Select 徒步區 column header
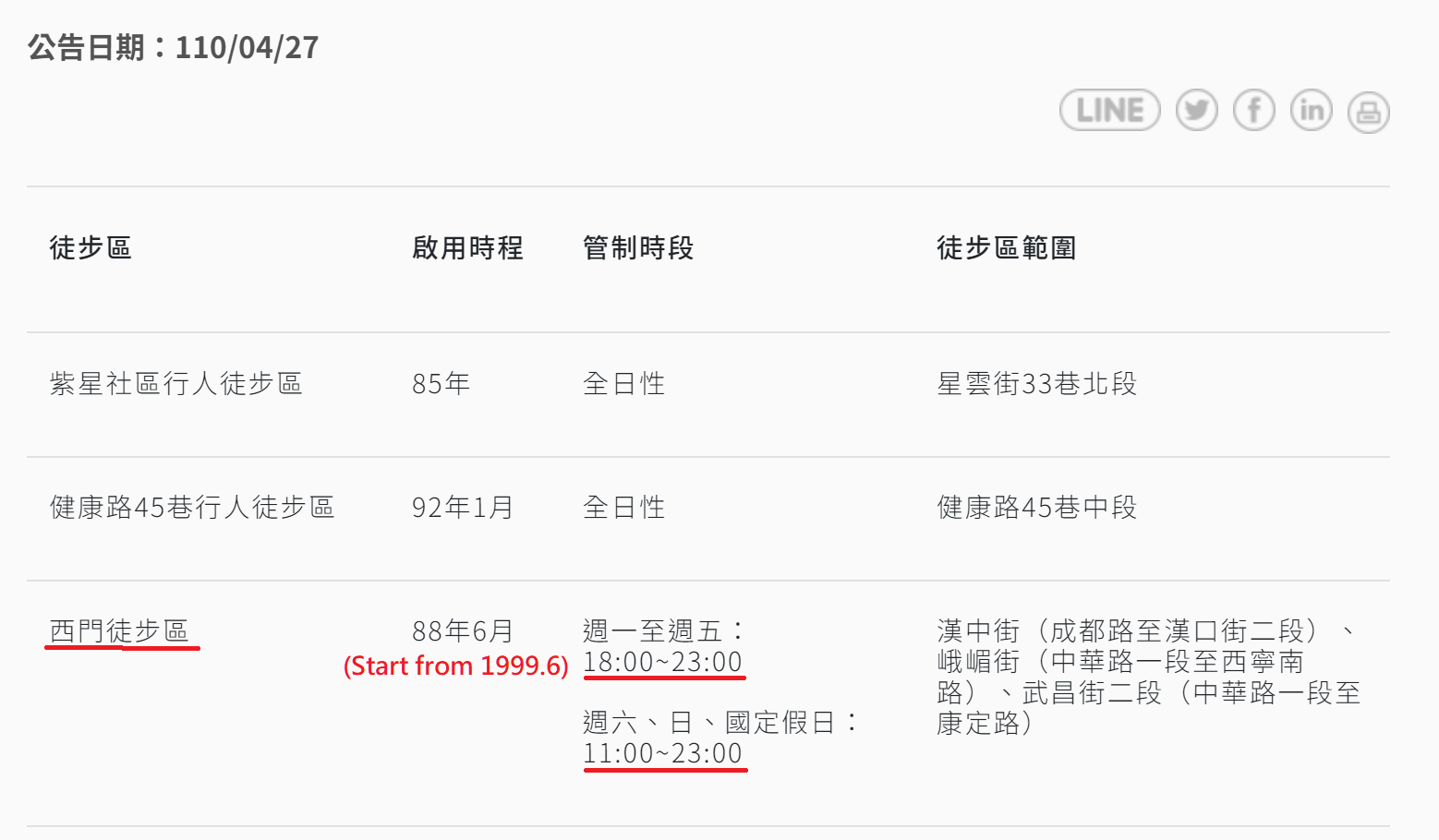The image size is (1439, 840). [91, 247]
